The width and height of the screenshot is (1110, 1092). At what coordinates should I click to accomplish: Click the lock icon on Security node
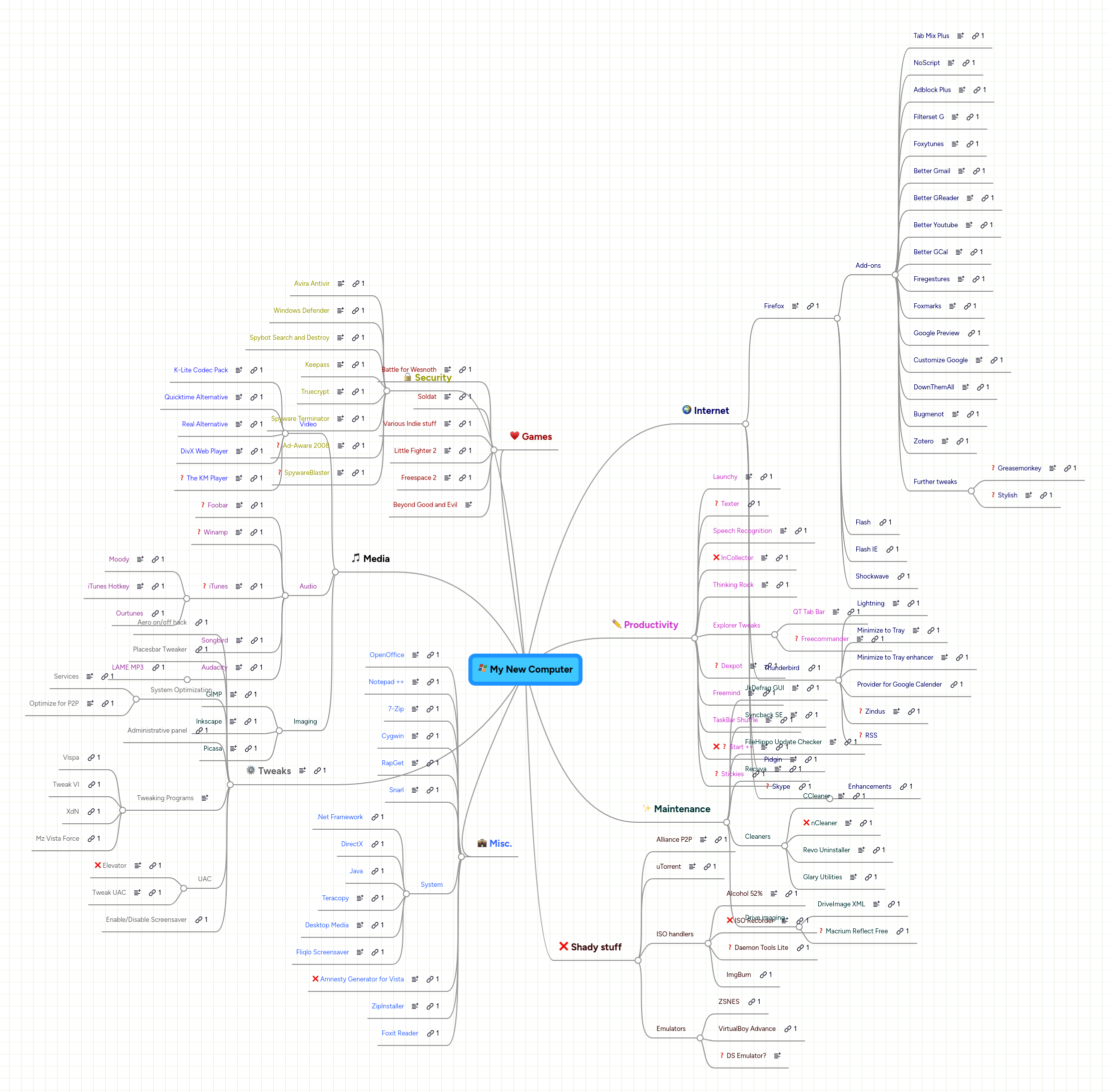(407, 377)
